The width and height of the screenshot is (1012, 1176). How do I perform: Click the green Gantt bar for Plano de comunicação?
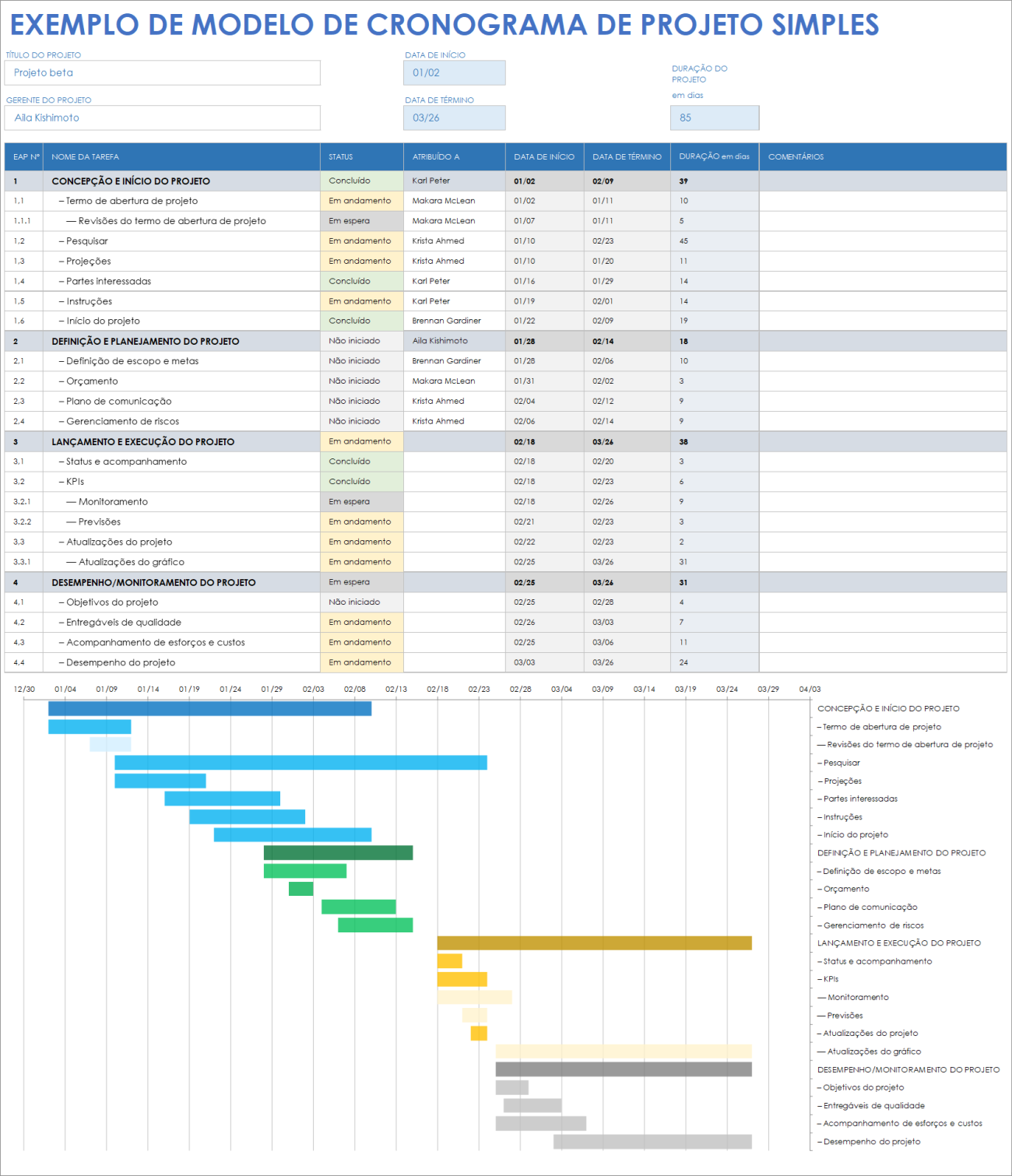tap(357, 906)
